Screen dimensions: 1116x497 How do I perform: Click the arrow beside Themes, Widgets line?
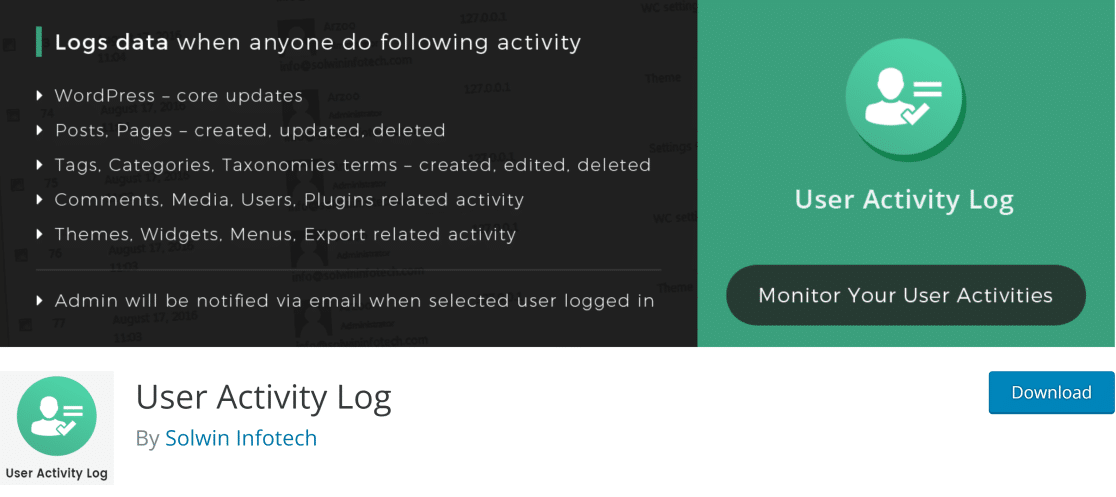pyautogui.click(x=40, y=234)
